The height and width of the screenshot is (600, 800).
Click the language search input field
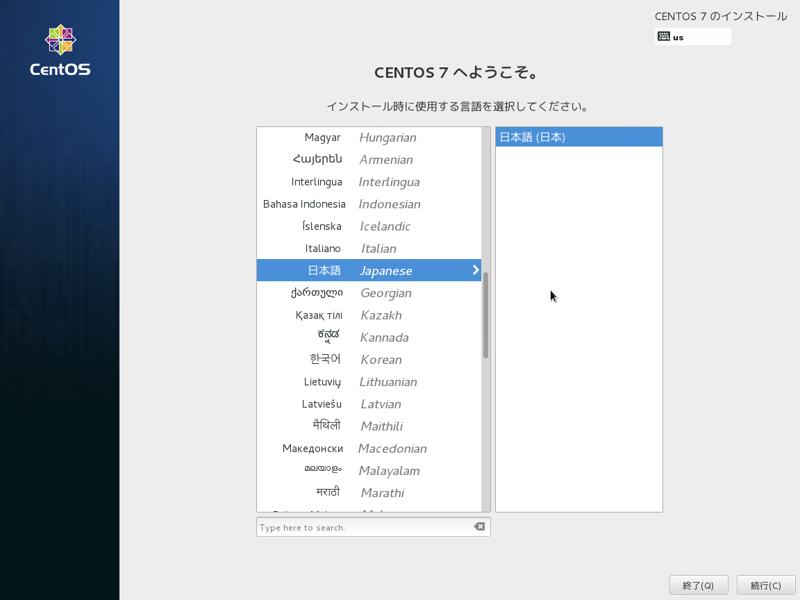pyautogui.click(x=373, y=527)
